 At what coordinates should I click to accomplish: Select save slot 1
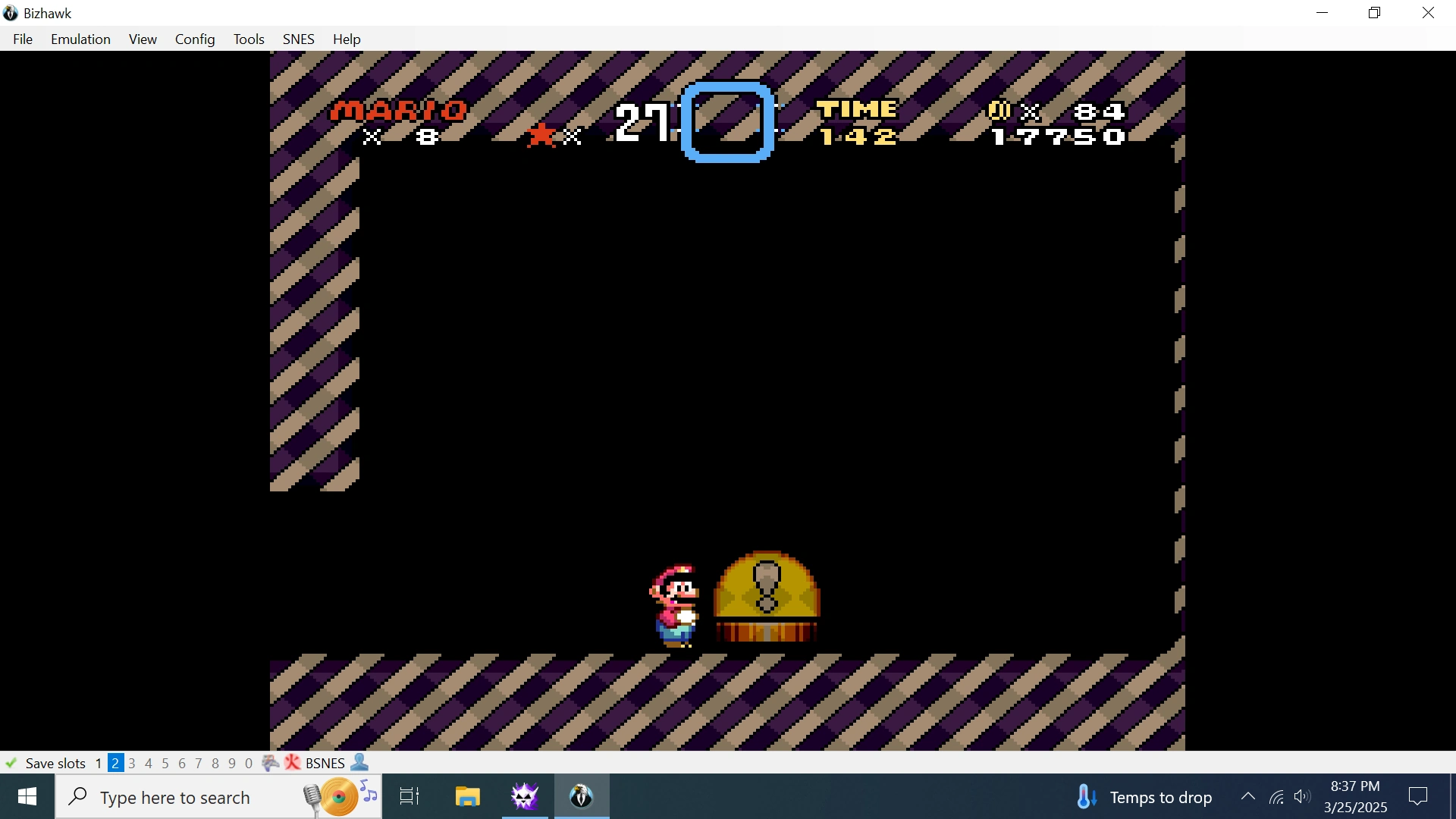coord(99,764)
